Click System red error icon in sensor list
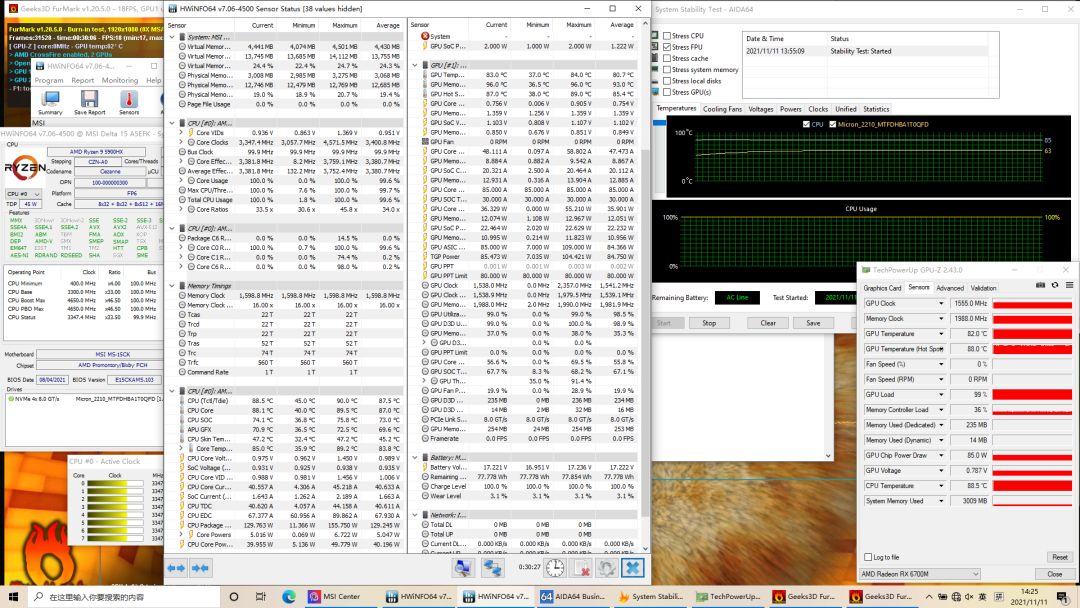This screenshot has height=608, width=1080. tap(425, 36)
